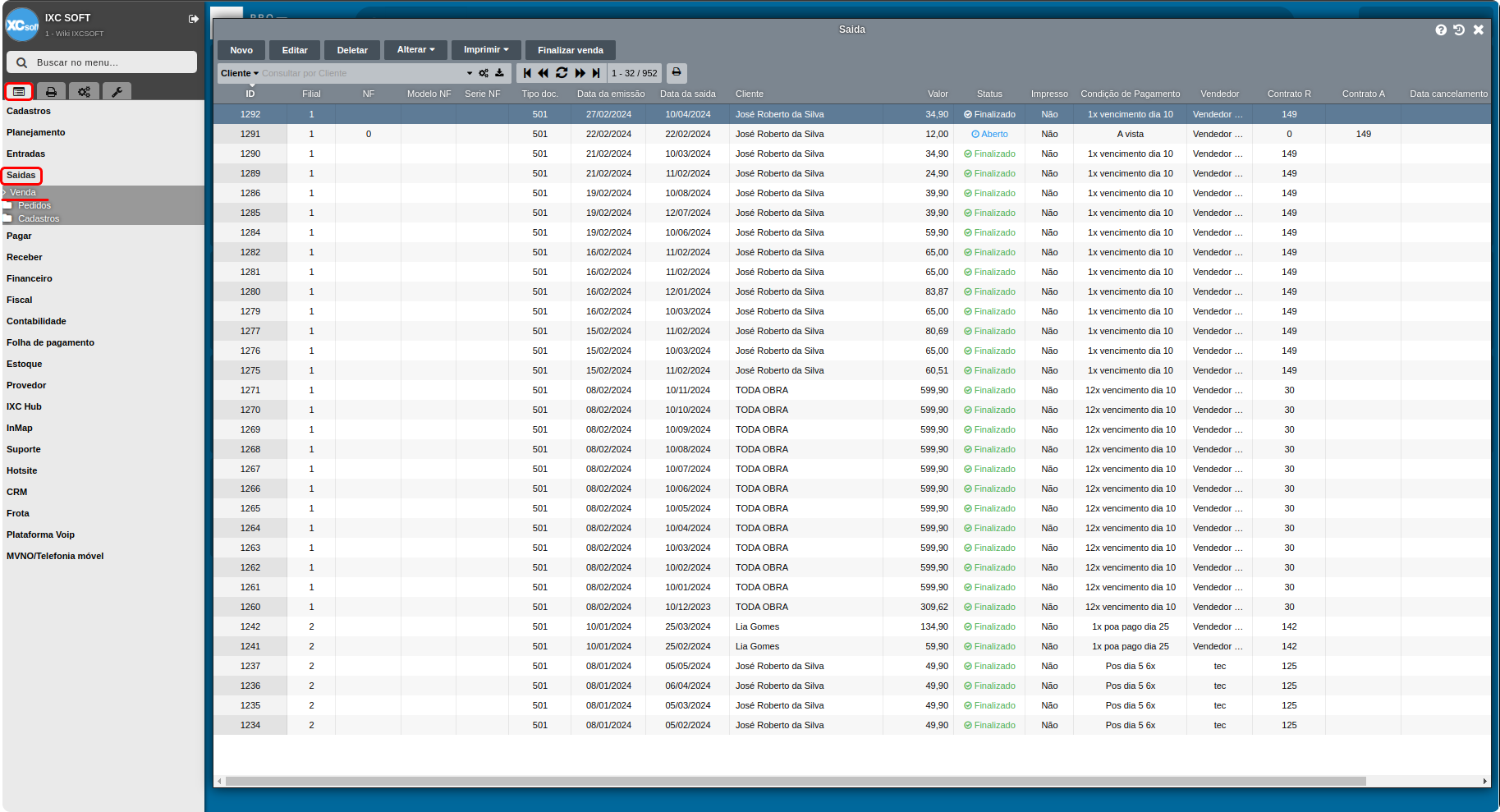Open the Imprimir dropdown
The height and width of the screenshot is (812, 1500).
[x=486, y=50]
